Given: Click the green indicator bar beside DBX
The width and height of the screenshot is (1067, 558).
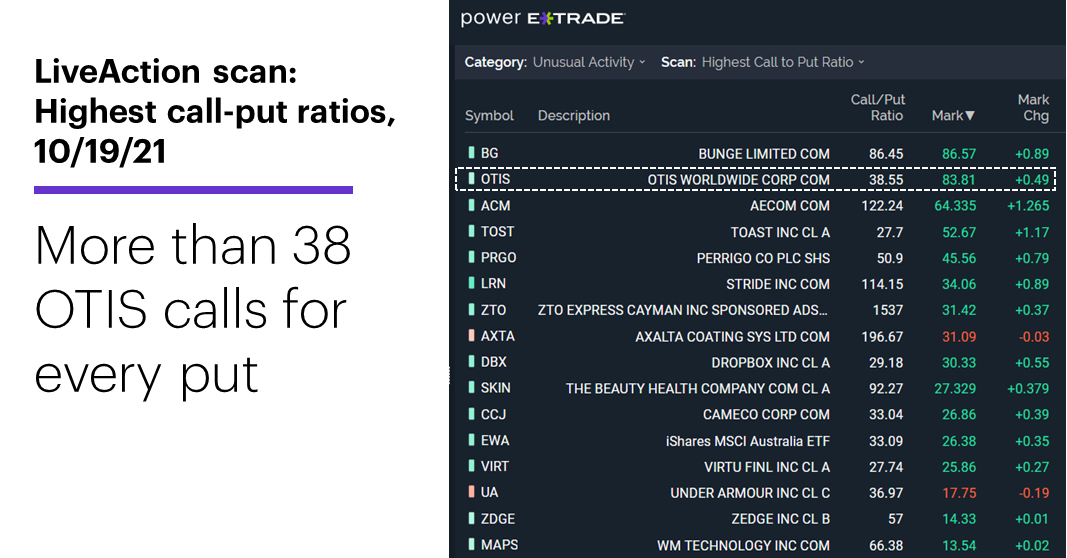Looking at the screenshot, I should point(471,361).
